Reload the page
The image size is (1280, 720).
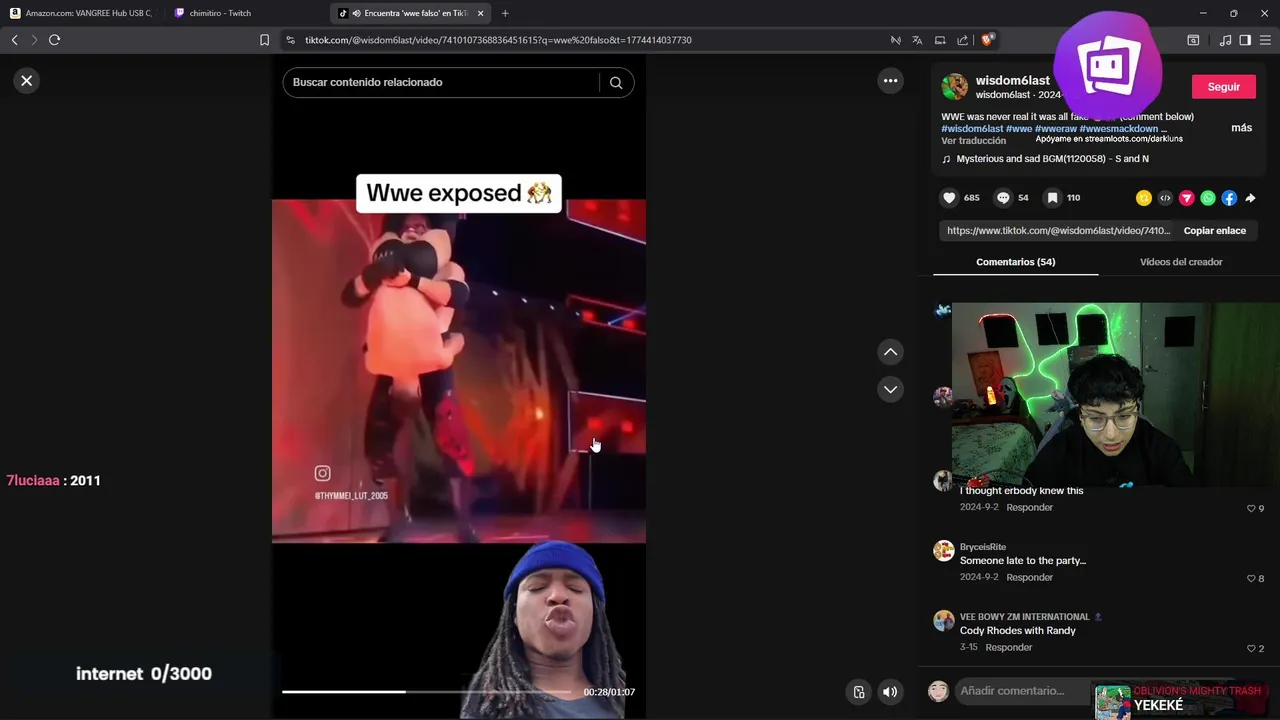point(55,40)
